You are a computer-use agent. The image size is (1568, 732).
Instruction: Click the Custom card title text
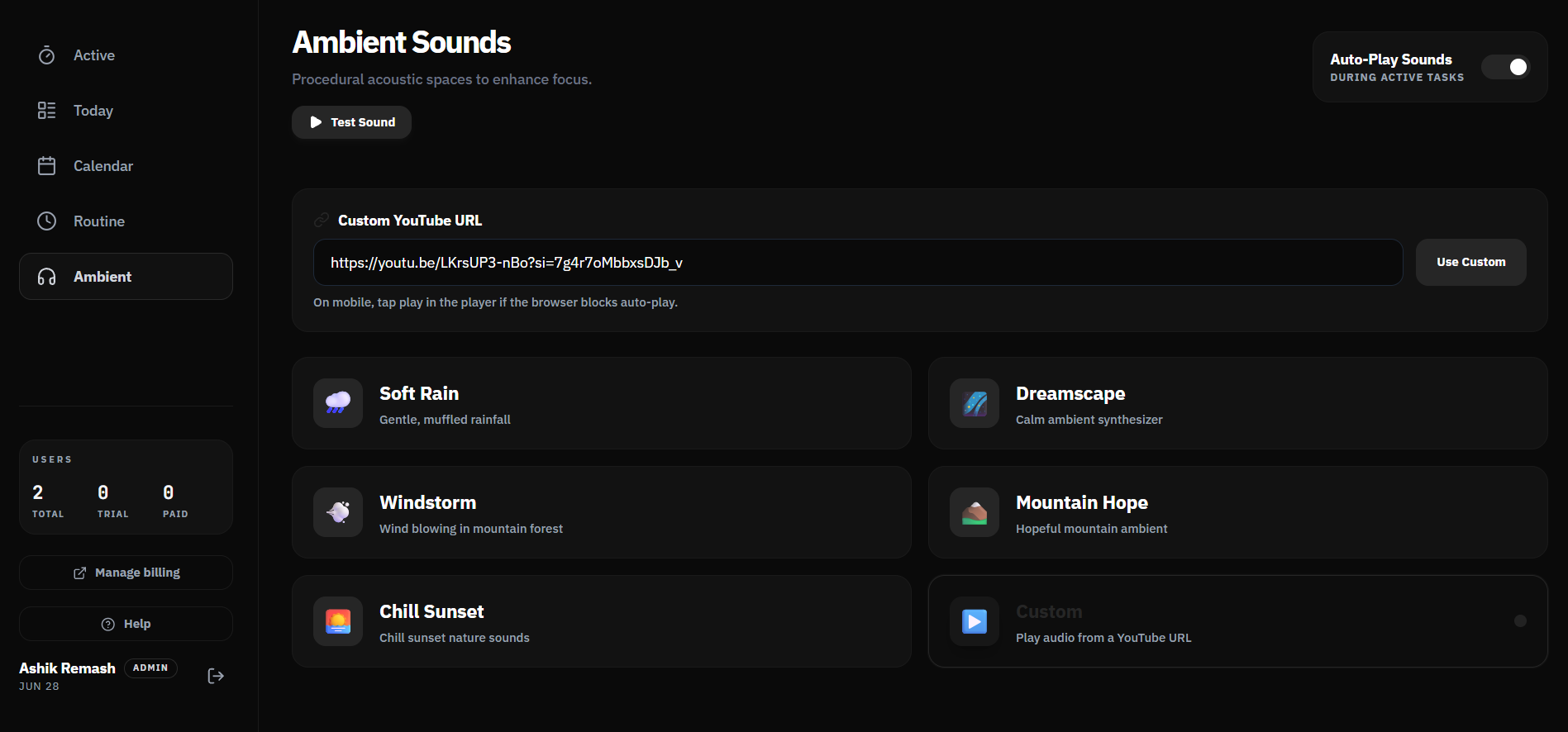(1049, 611)
